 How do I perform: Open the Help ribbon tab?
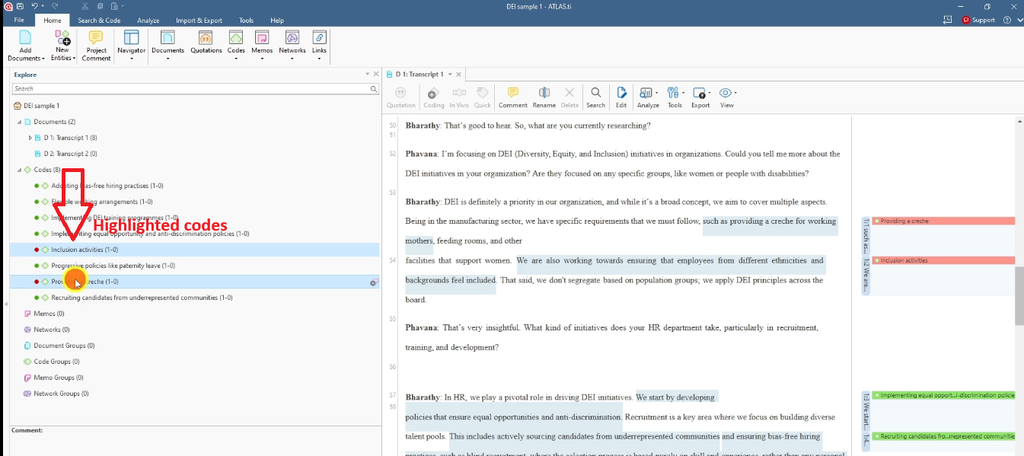[x=277, y=20]
